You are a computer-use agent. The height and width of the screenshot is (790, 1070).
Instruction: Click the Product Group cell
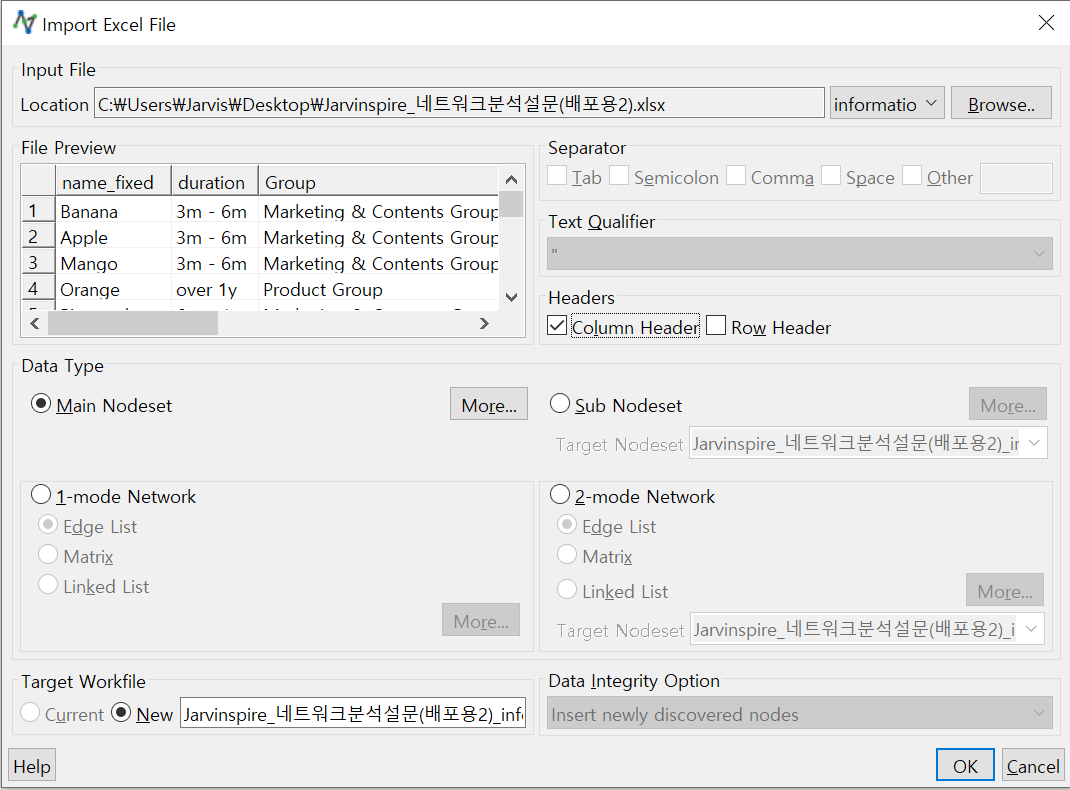(379, 289)
